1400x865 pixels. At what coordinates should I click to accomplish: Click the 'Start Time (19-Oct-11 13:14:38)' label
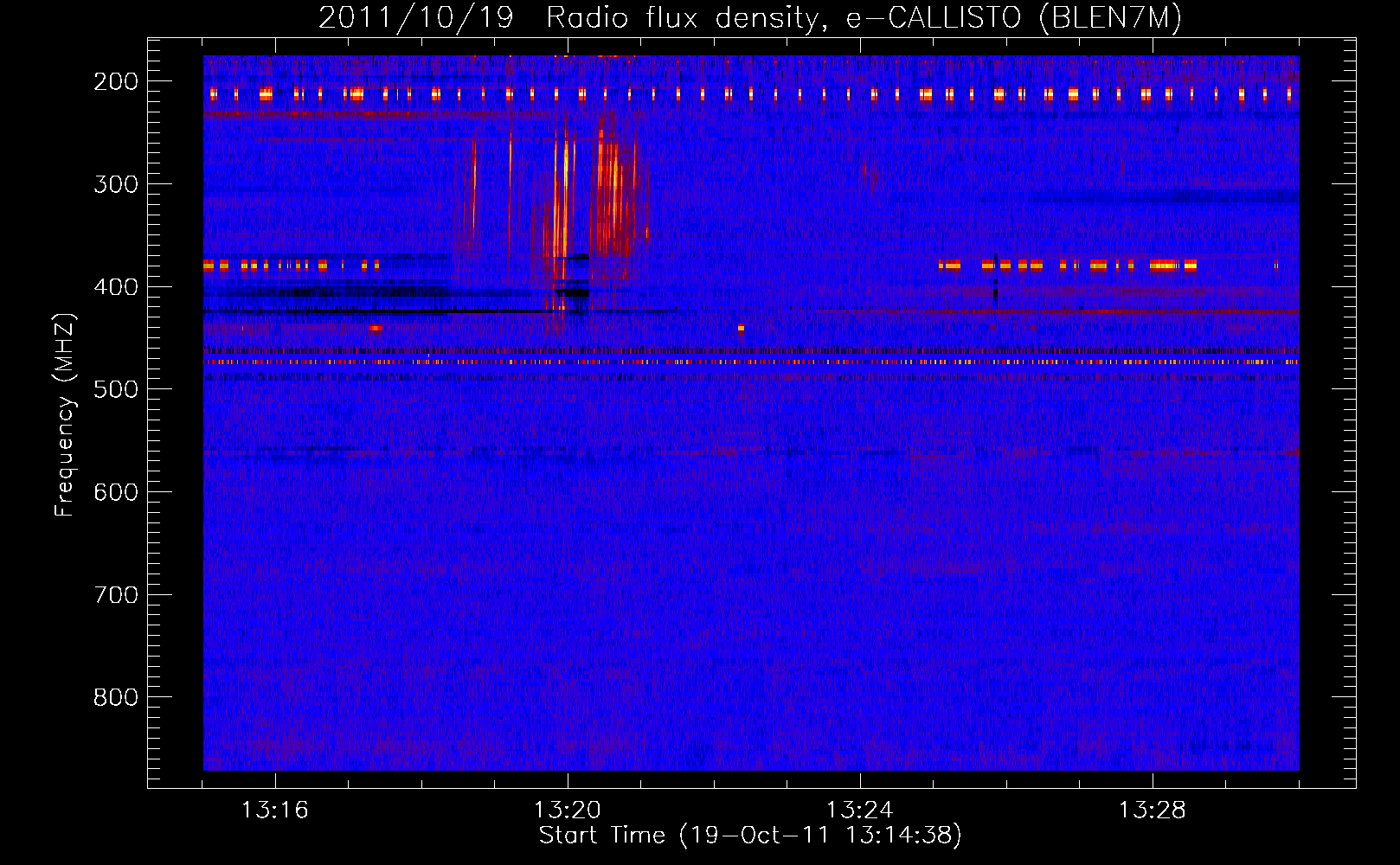click(750, 836)
